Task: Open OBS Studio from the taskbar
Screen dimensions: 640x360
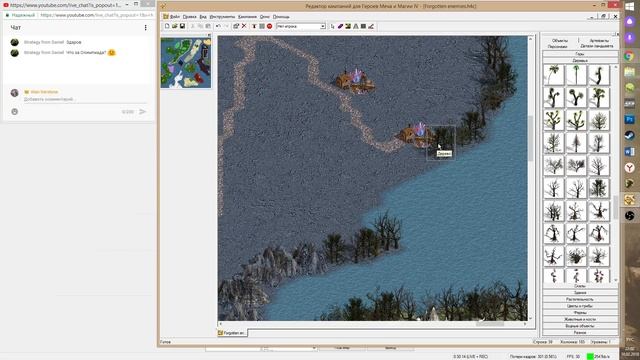Action: (x=629, y=216)
